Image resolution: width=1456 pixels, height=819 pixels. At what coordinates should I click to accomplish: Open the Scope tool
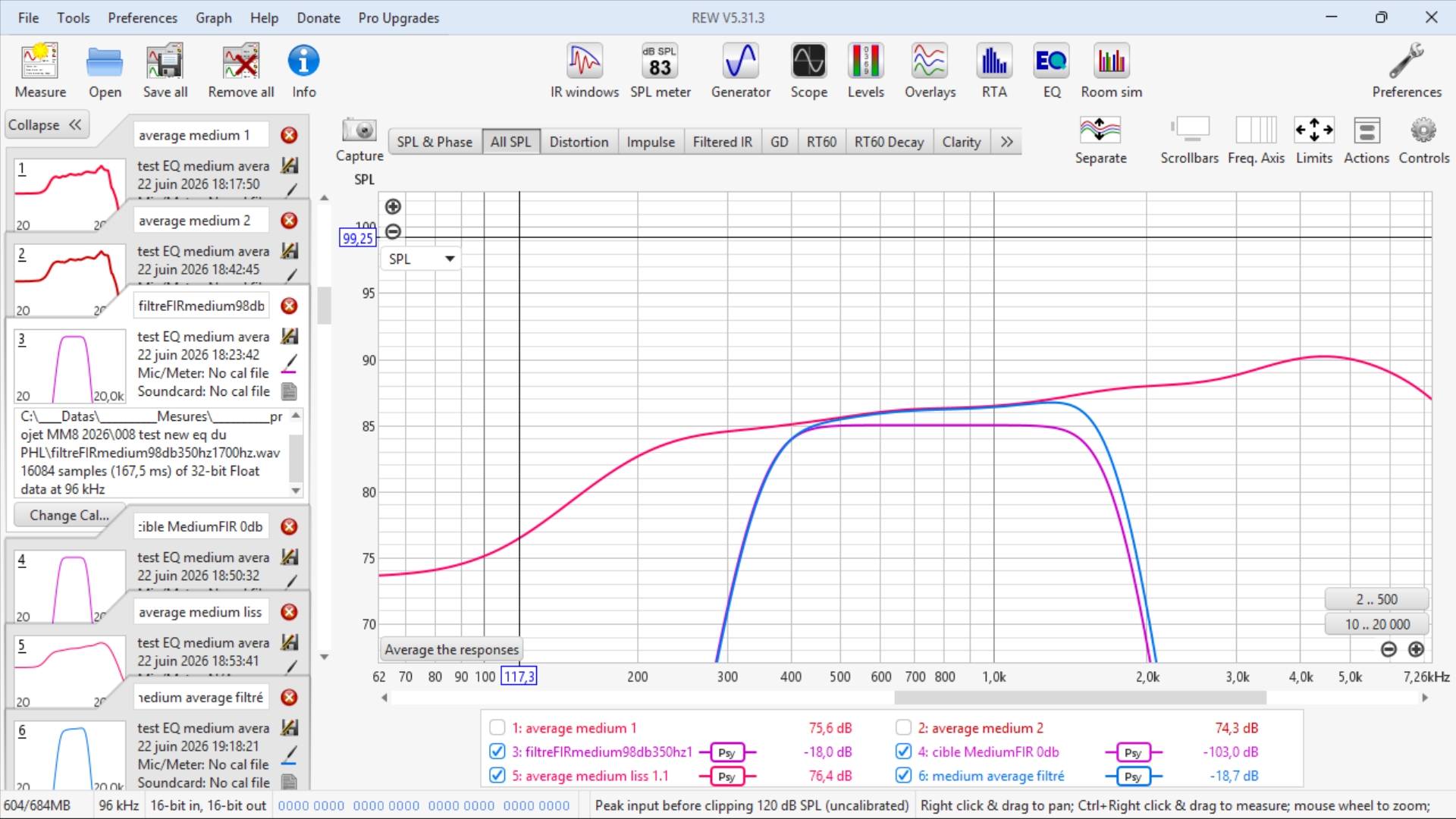tap(809, 71)
